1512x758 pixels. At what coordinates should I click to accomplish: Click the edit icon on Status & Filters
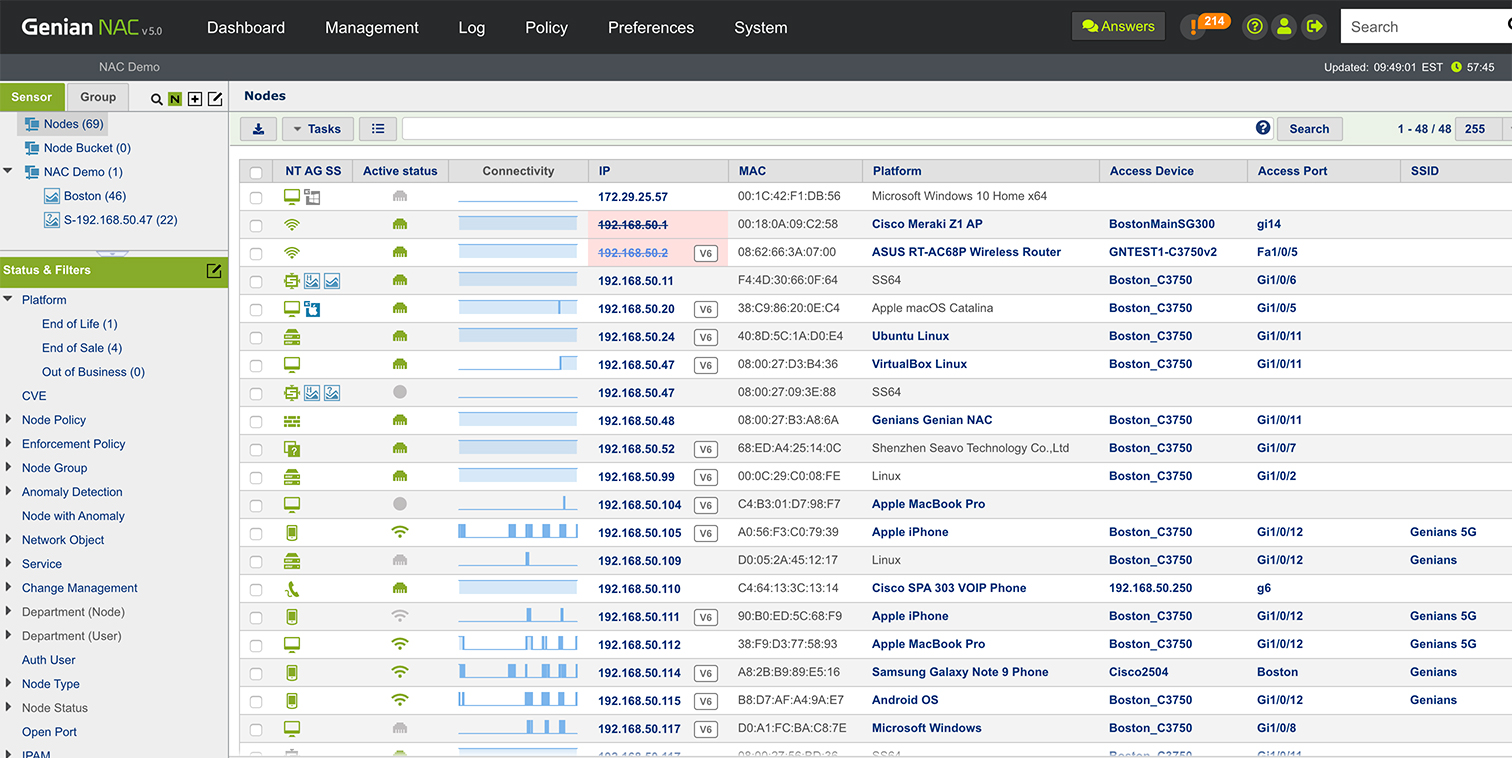[214, 270]
